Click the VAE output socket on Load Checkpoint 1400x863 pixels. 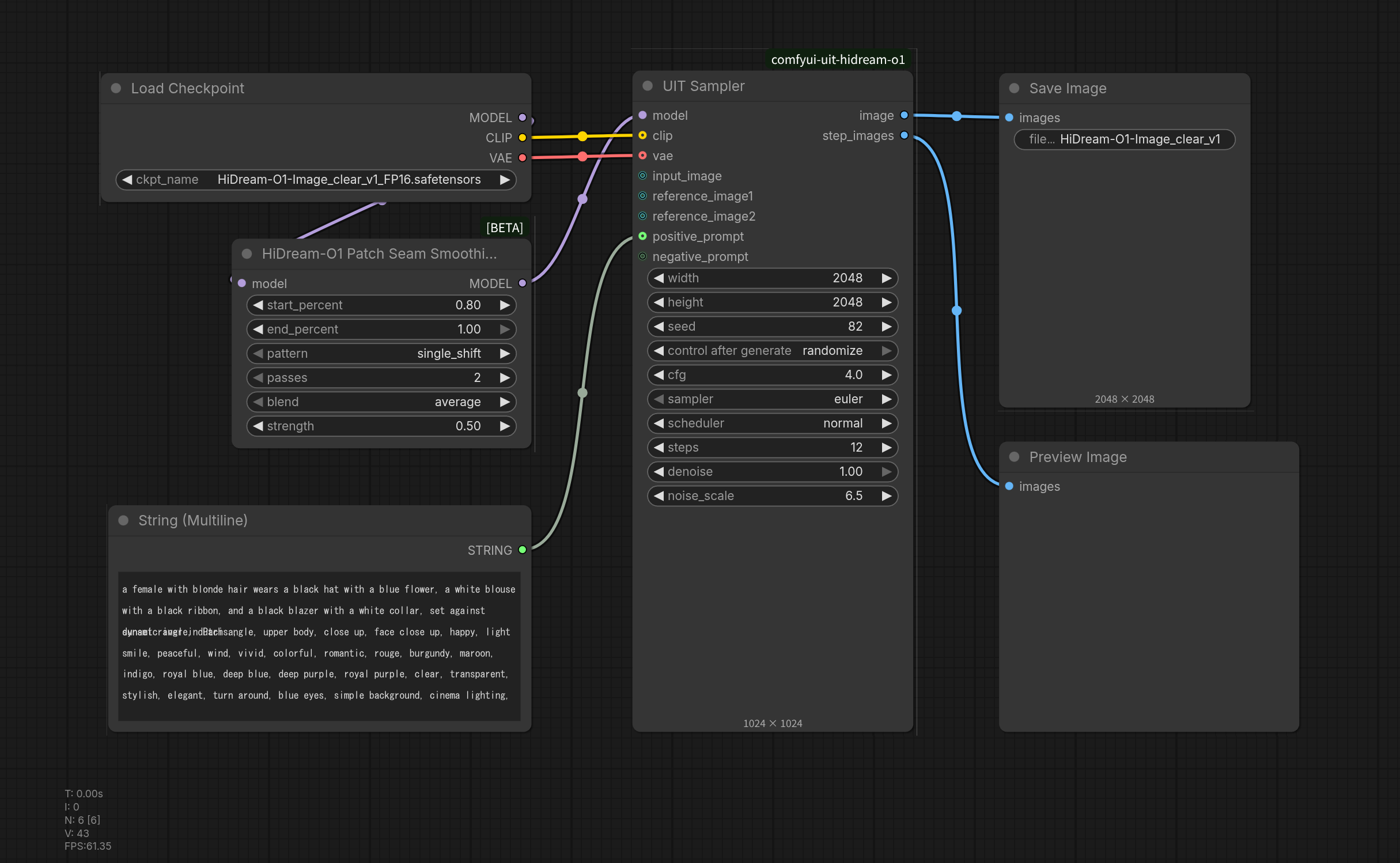coord(523,158)
